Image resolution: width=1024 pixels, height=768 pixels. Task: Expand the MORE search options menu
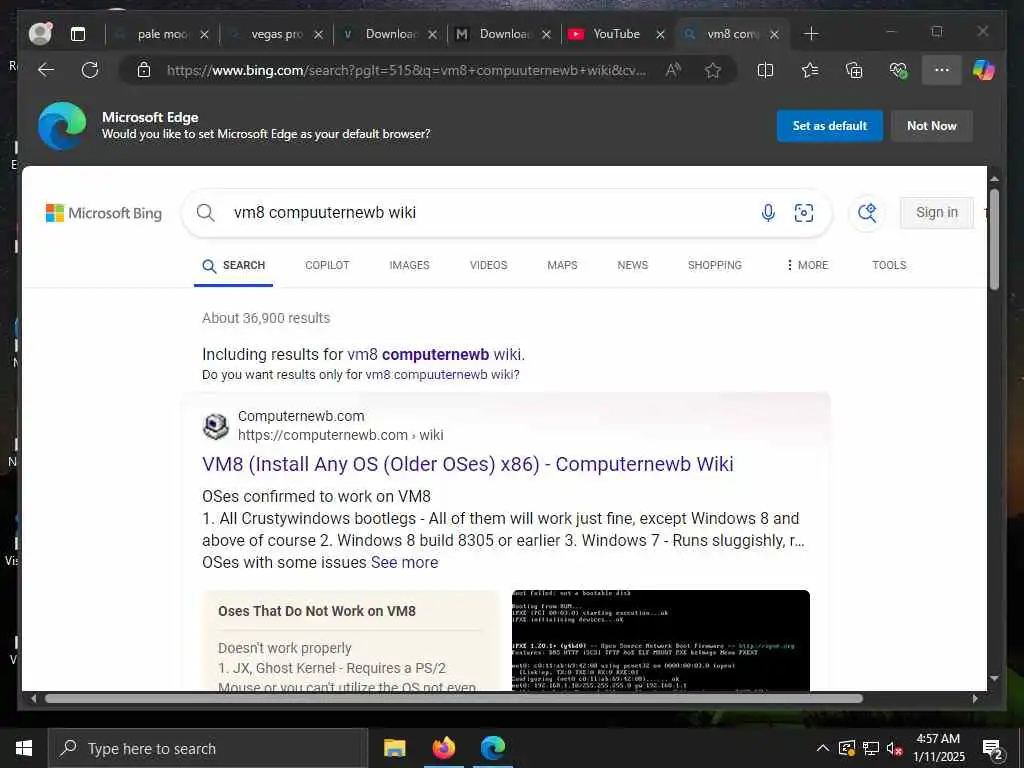(807, 265)
